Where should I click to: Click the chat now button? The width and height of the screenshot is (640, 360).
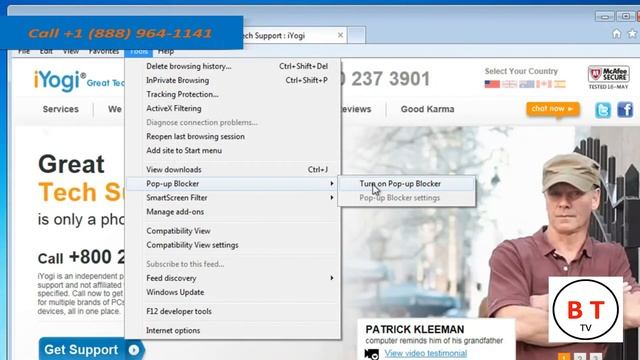click(x=553, y=109)
